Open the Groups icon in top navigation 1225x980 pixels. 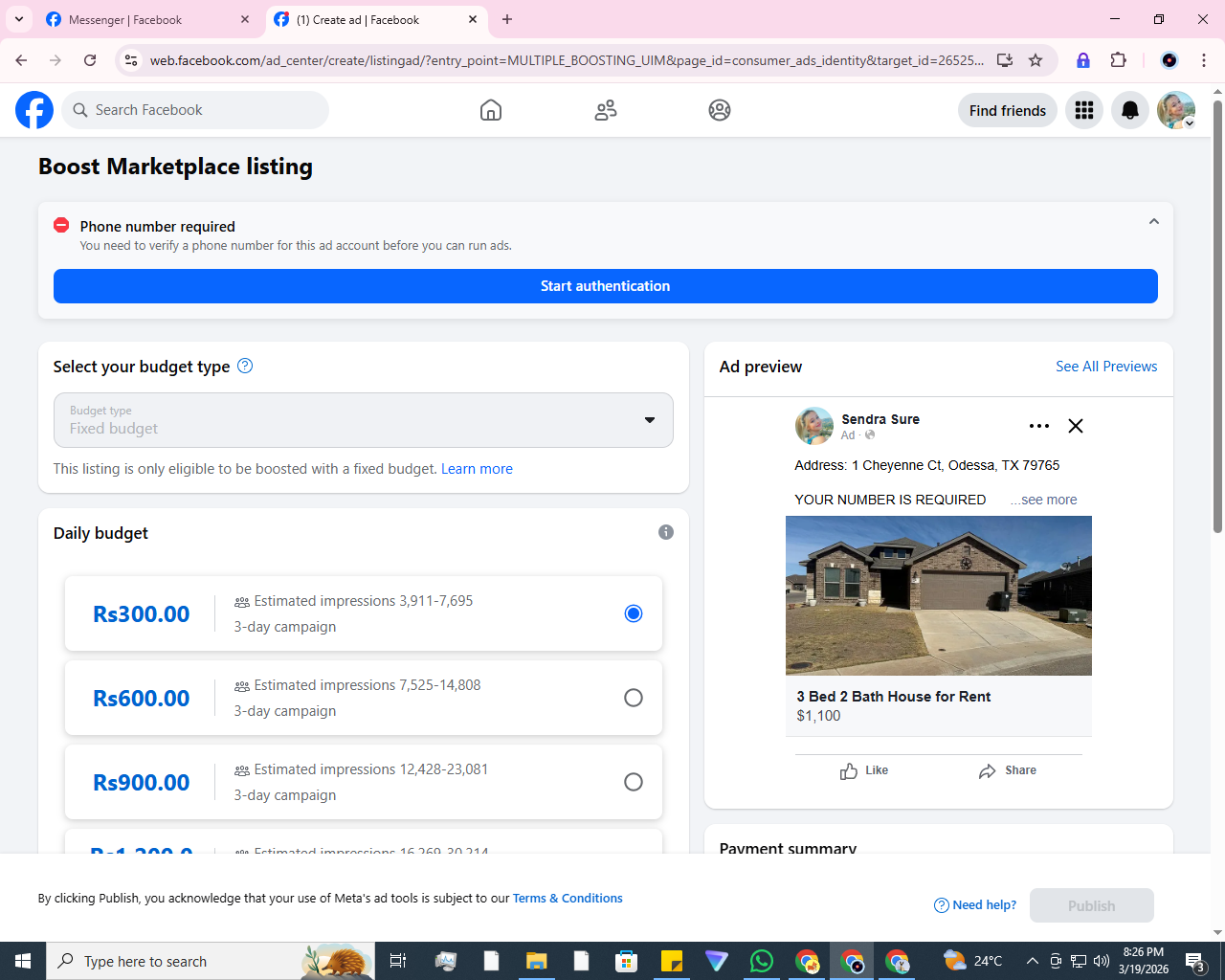[720, 110]
